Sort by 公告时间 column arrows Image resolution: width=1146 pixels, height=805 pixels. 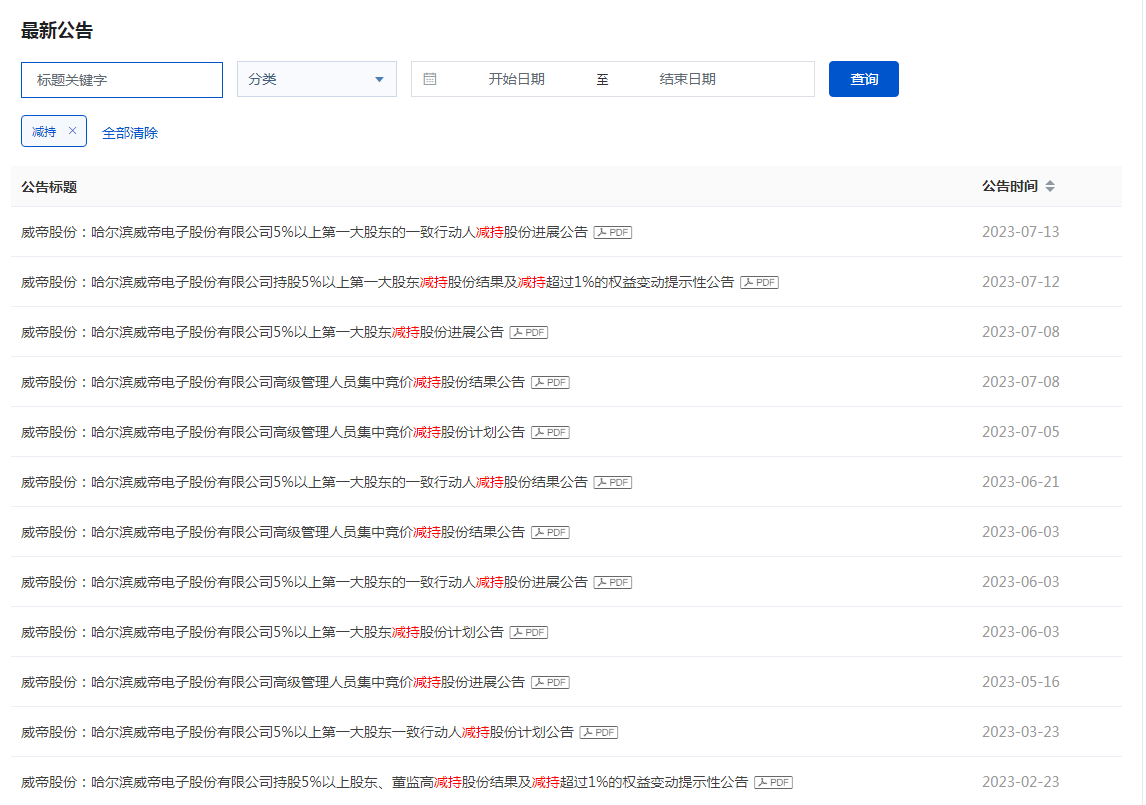tap(1050, 186)
